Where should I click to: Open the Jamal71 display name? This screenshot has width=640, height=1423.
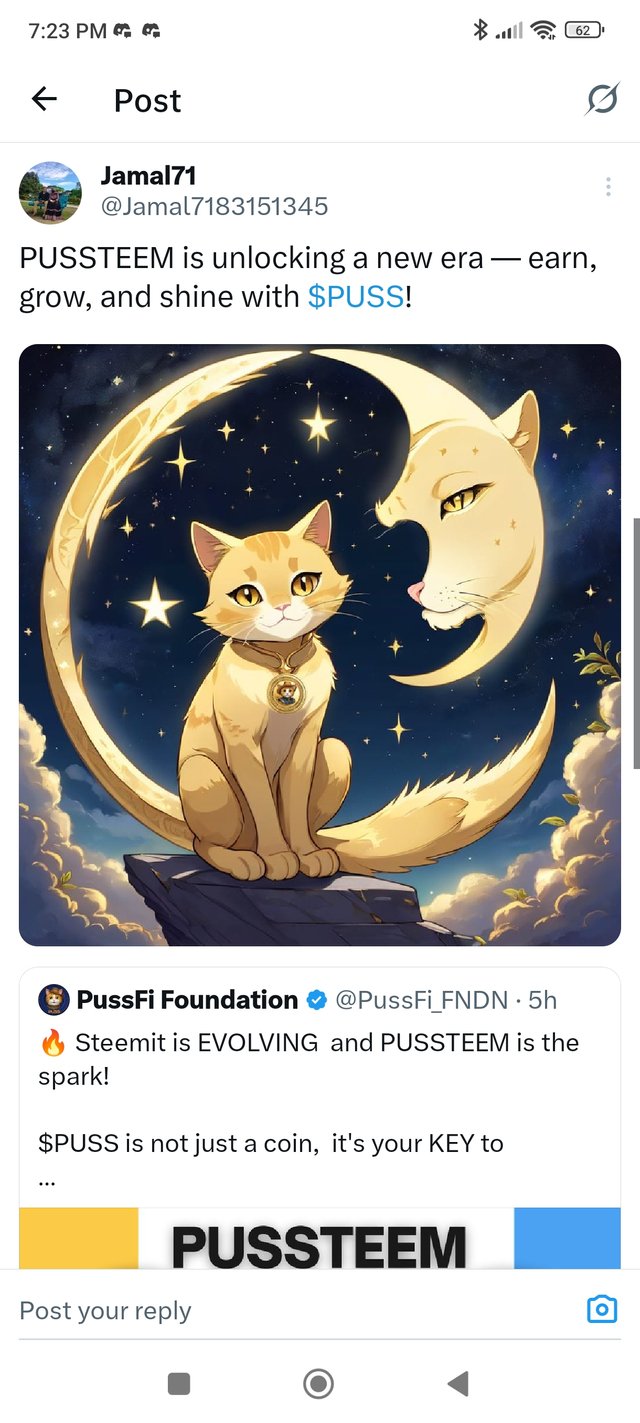point(148,176)
